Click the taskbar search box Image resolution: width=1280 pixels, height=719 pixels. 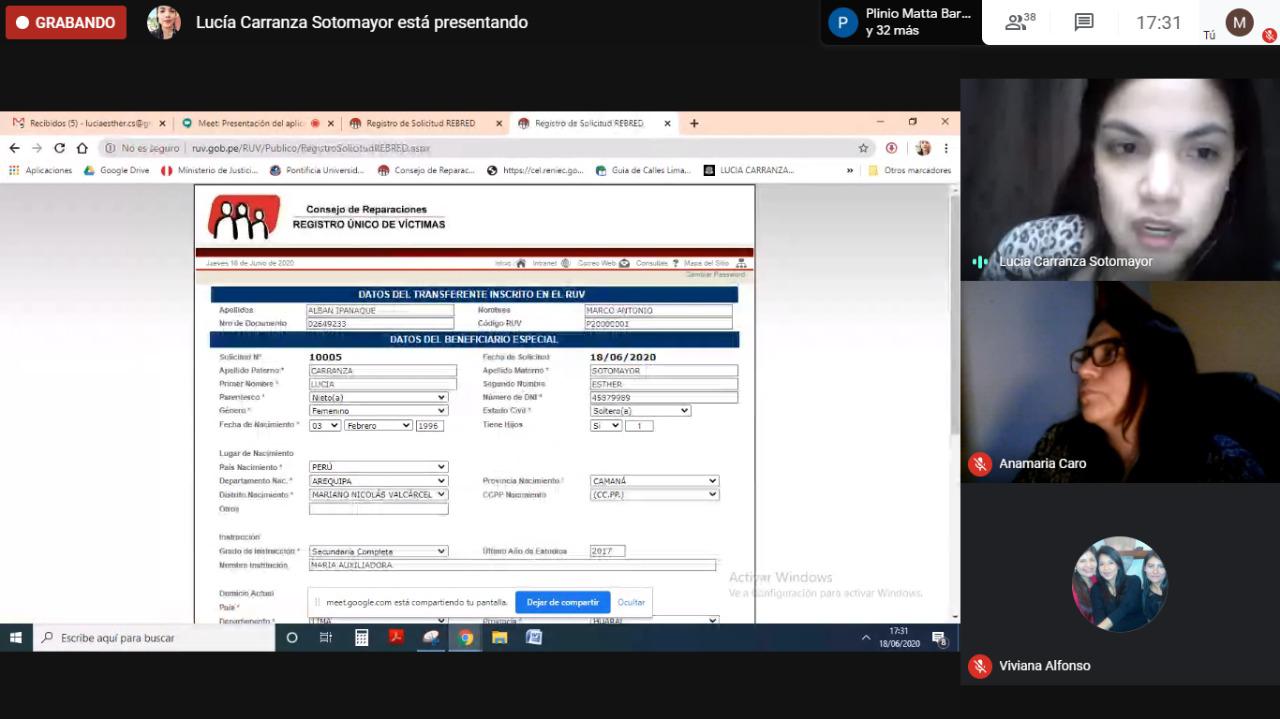pos(155,637)
